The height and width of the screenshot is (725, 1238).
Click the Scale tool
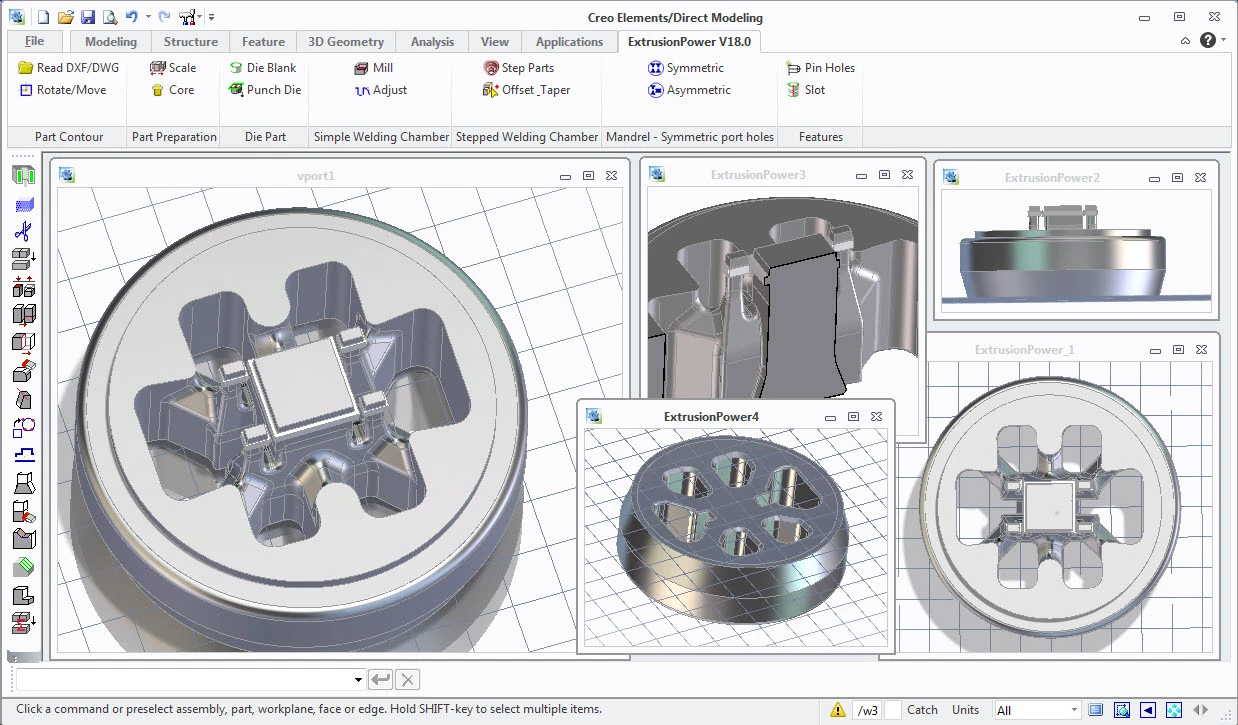tap(173, 68)
